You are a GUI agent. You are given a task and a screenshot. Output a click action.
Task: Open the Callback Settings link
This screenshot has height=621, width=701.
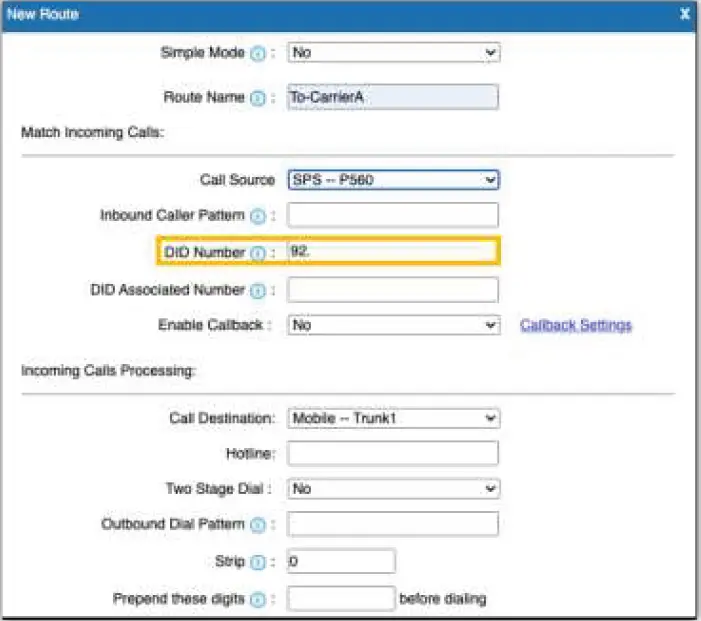coord(576,325)
